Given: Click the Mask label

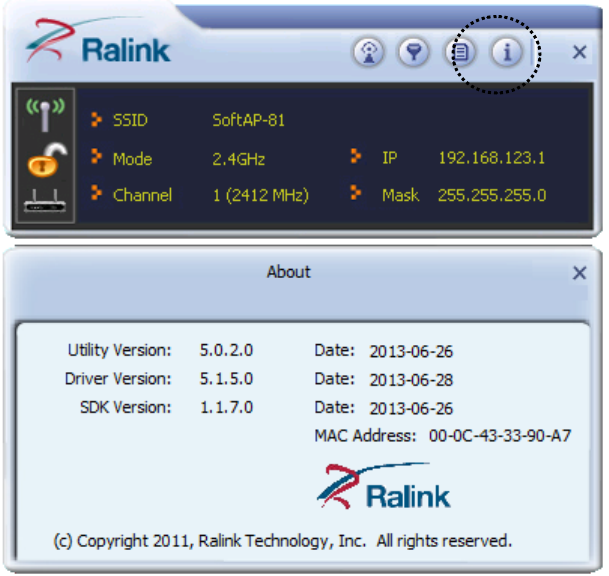Looking at the screenshot, I should 400,195.
